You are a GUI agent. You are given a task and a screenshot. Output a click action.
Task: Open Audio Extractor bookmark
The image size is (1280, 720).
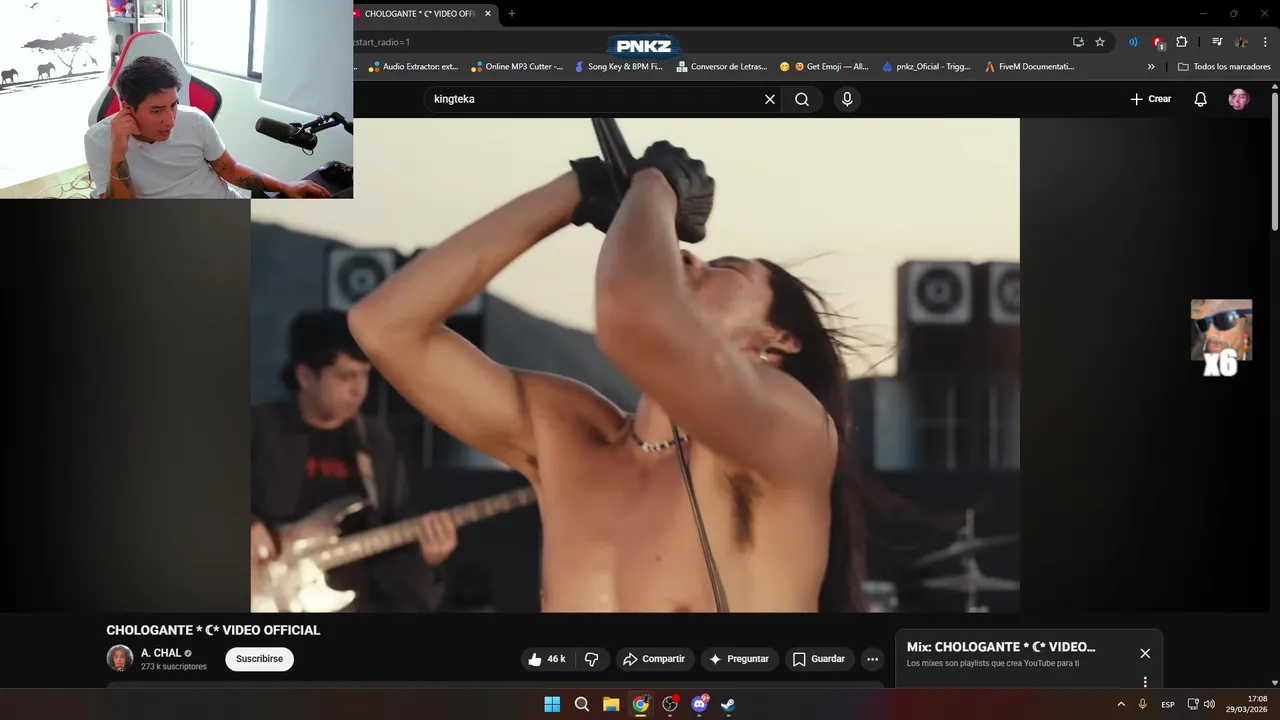coord(412,67)
